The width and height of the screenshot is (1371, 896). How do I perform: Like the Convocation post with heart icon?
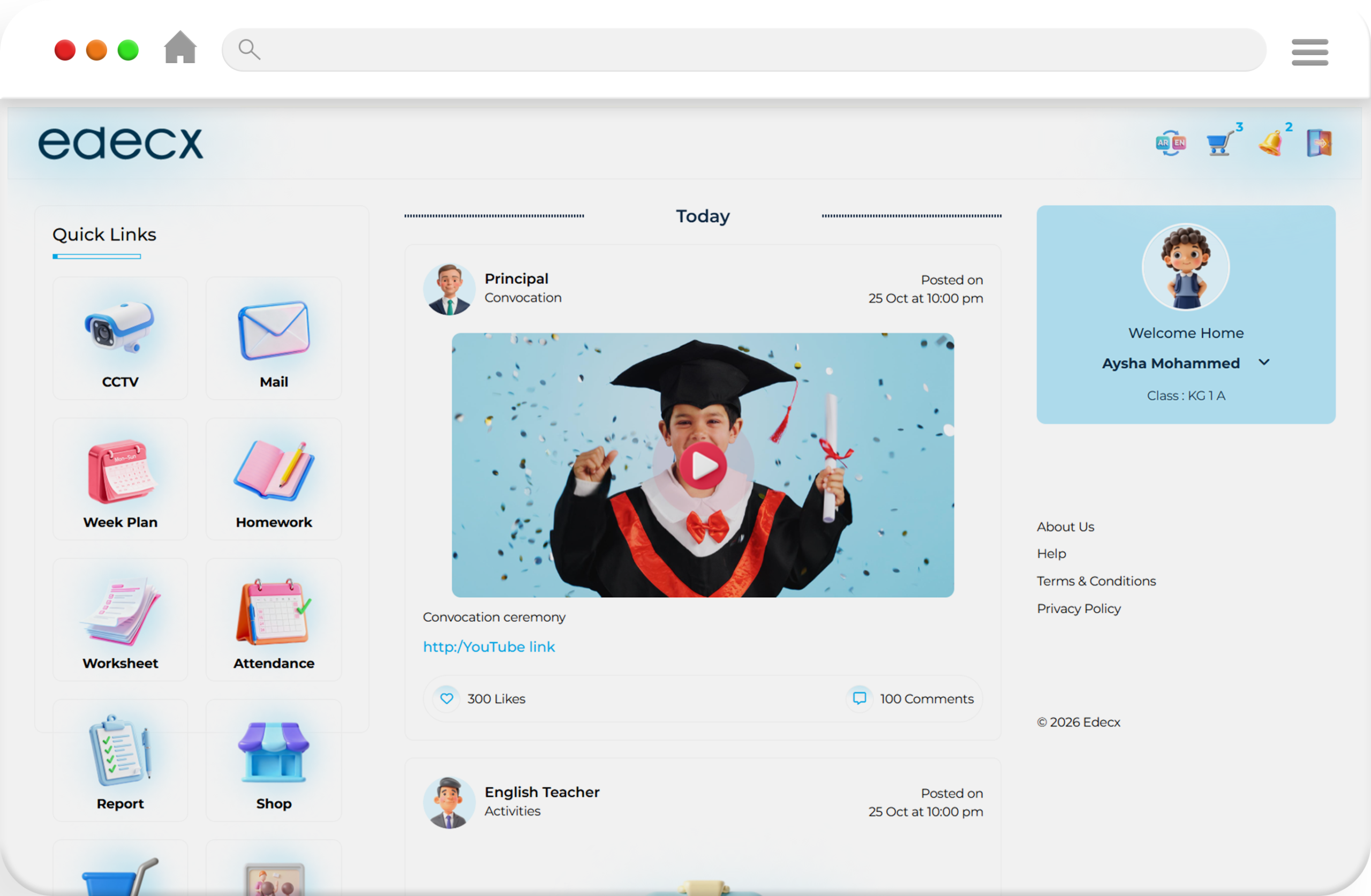tap(447, 698)
